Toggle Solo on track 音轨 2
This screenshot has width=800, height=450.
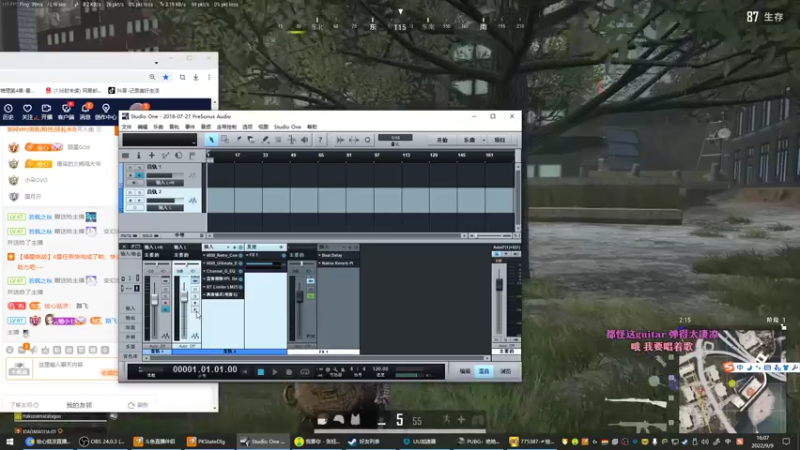coord(139,192)
